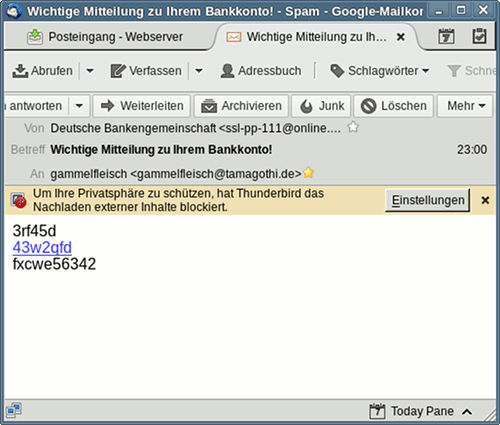
Task: Click the online status icon in status bar
Action: click(14, 410)
